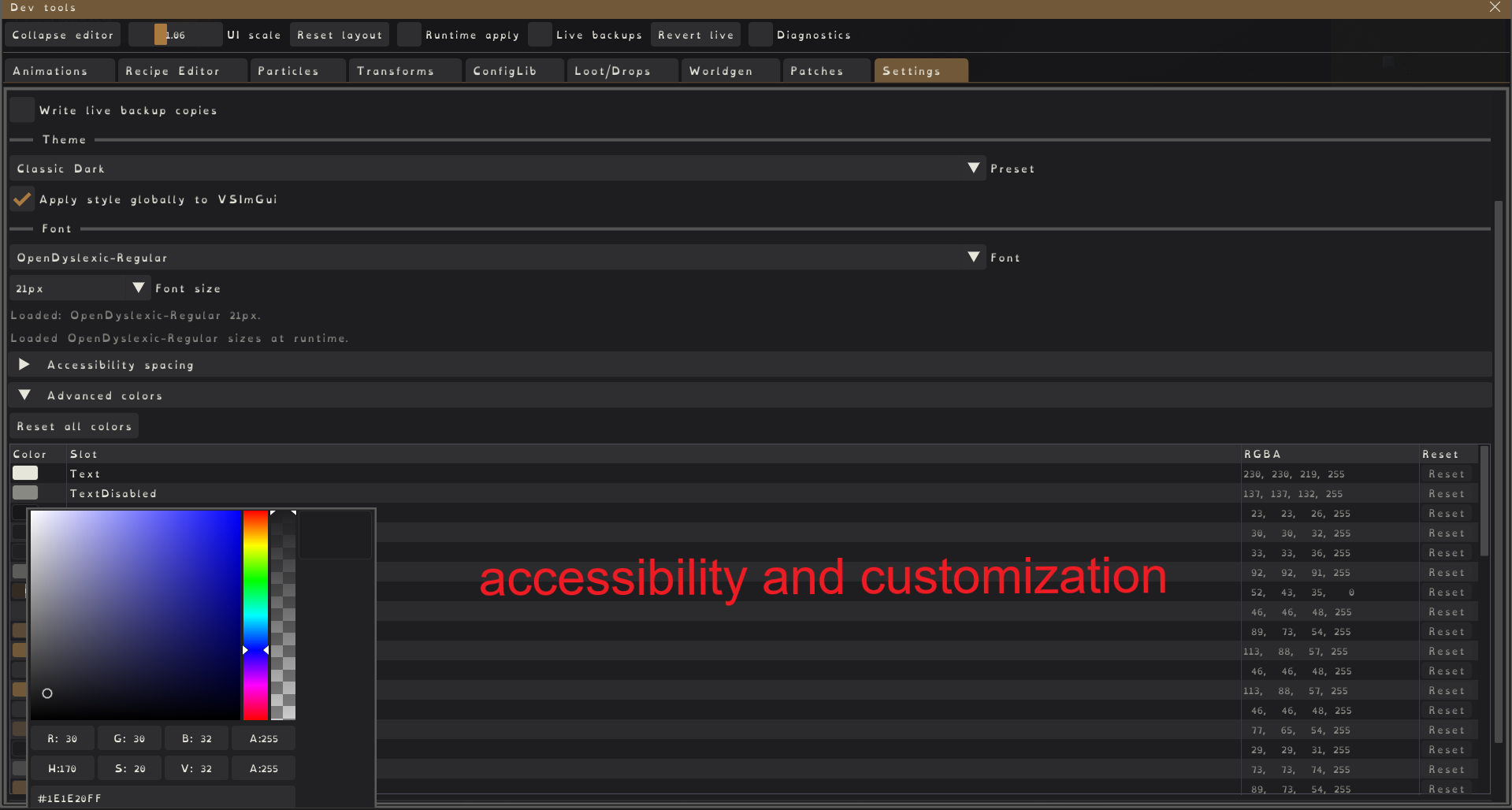Screen dimensions: 1512x810
Task: Open the Text color swatch
Action: pyautogui.click(x=25, y=473)
